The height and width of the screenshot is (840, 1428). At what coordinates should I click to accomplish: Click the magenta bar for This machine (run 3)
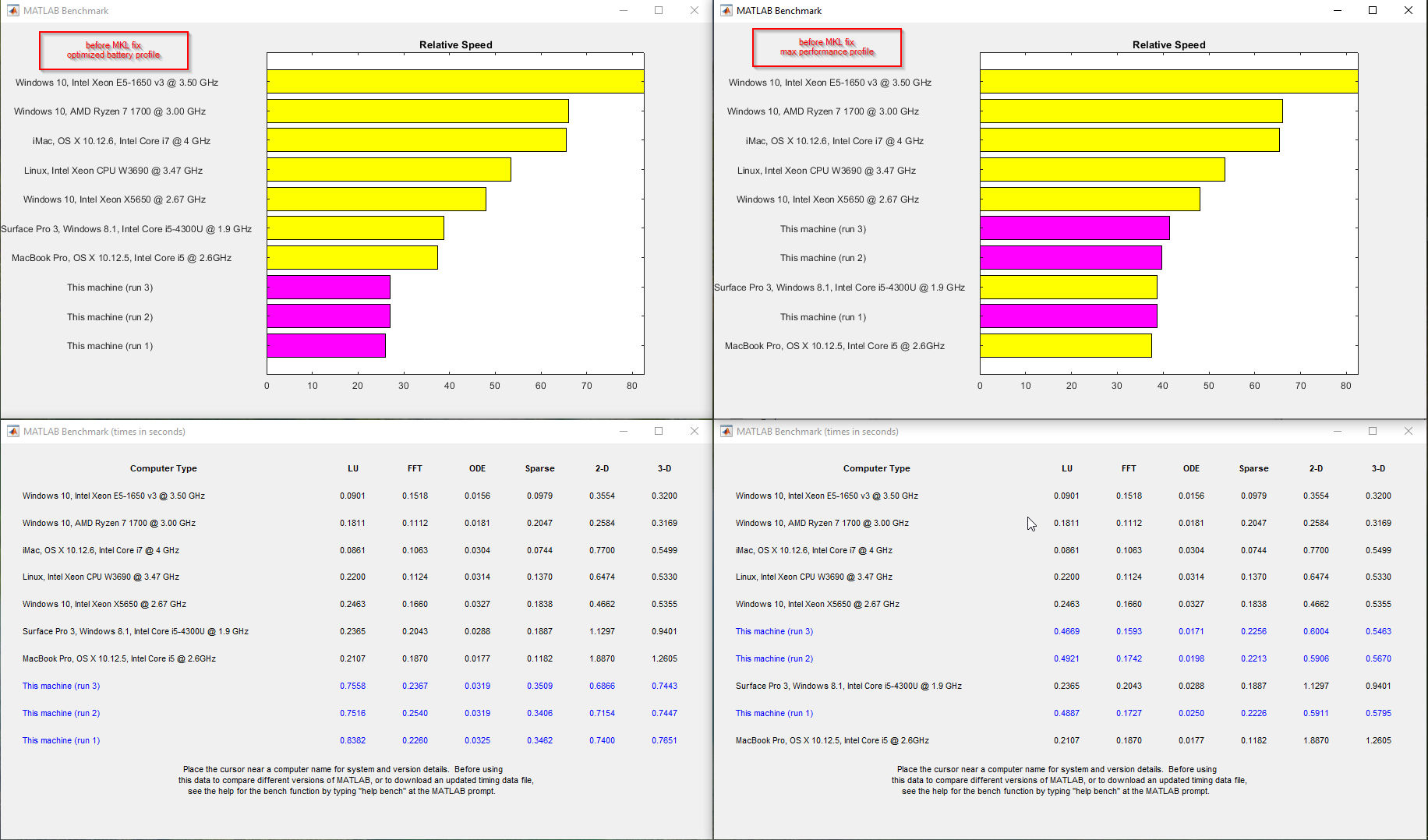327,287
